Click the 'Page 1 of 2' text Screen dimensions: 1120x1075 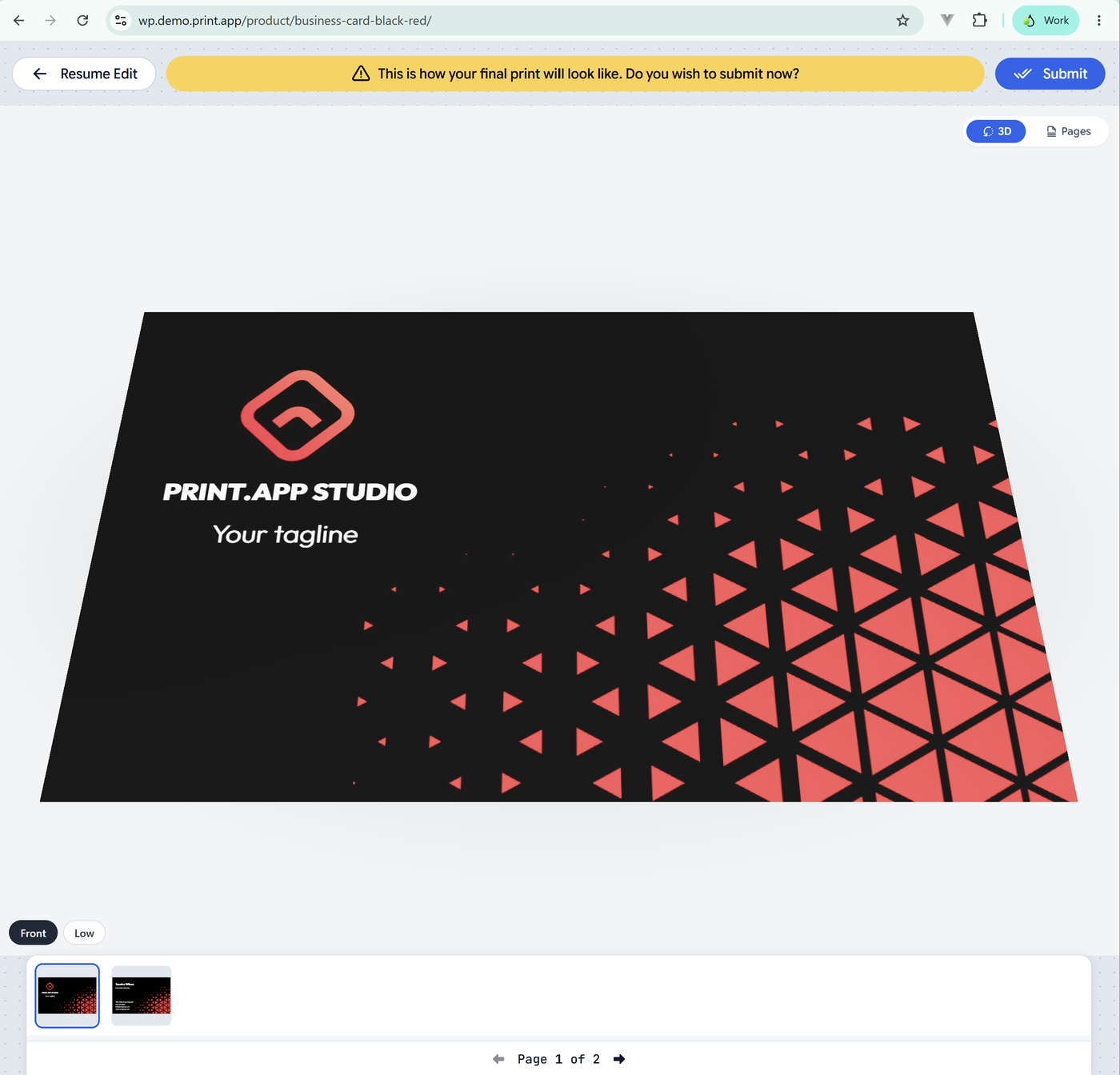(x=558, y=1059)
